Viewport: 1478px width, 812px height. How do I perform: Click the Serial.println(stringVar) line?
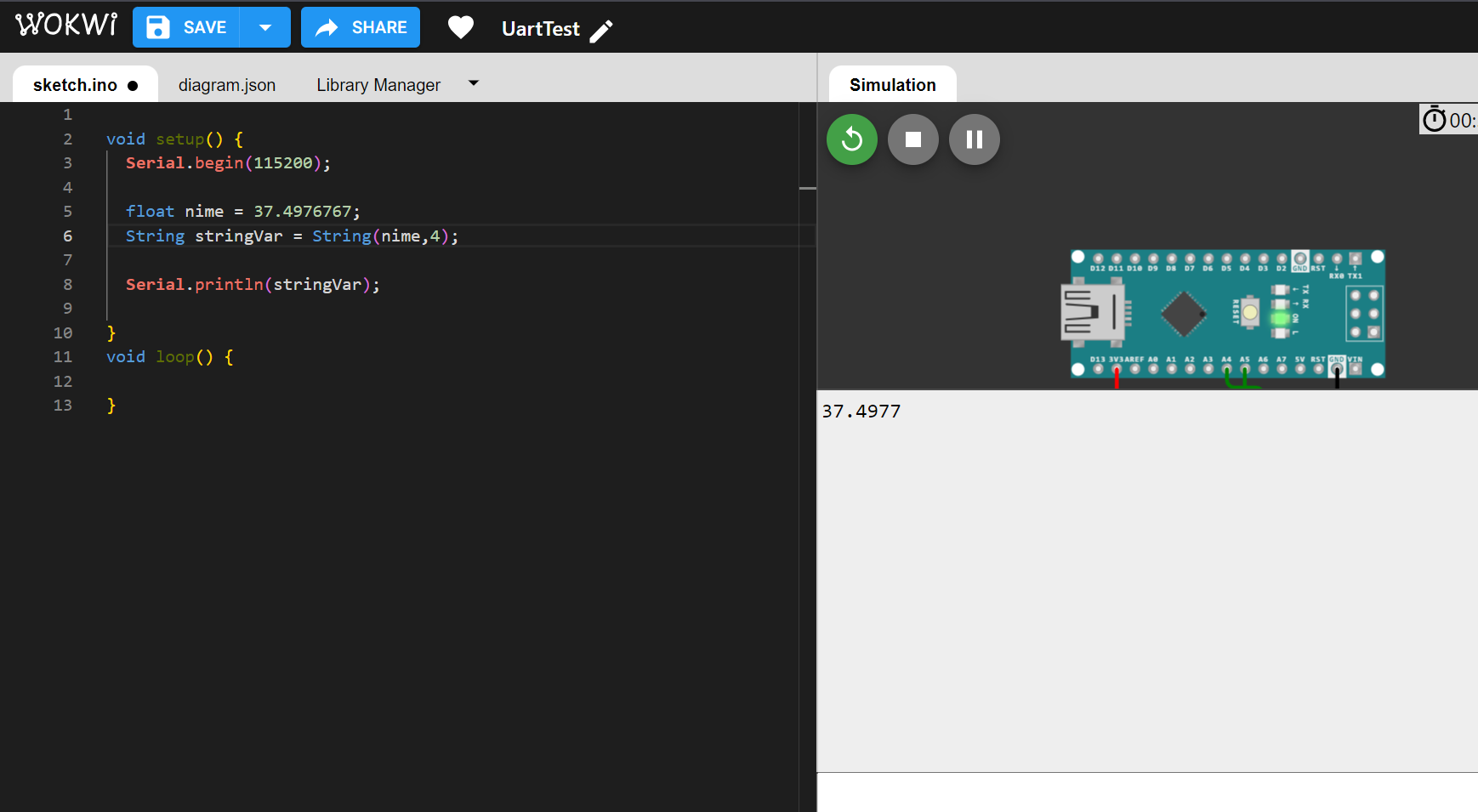click(253, 285)
